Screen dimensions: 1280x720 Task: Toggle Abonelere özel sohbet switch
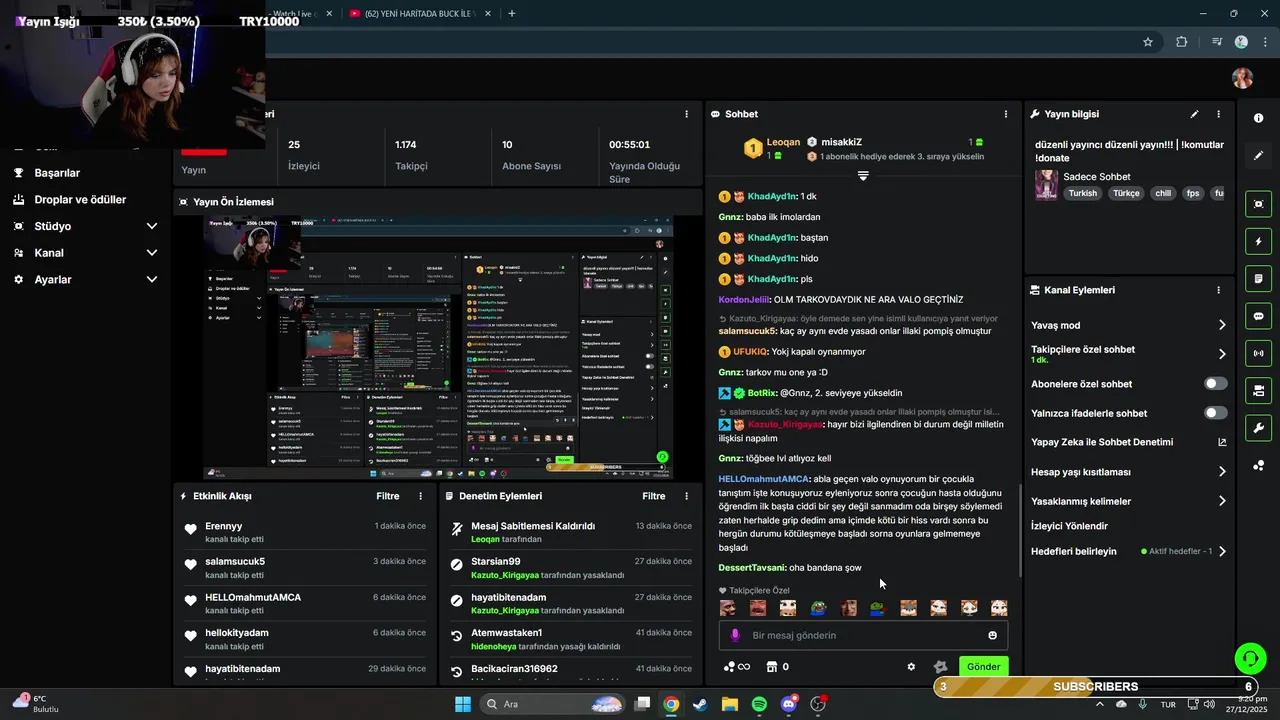pyautogui.click(x=1216, y=384)
